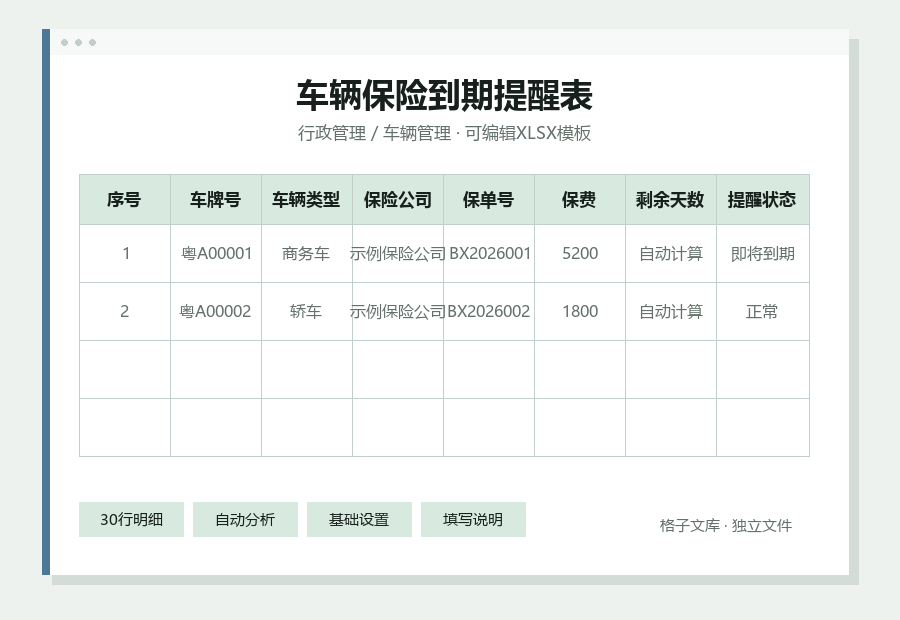Select the 商务车 vehicle type cell

click(306, 253)
